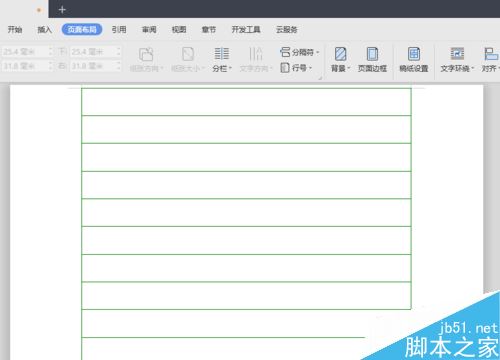
Task: Open the page setup dialog launcher
Action: [320, 78]
